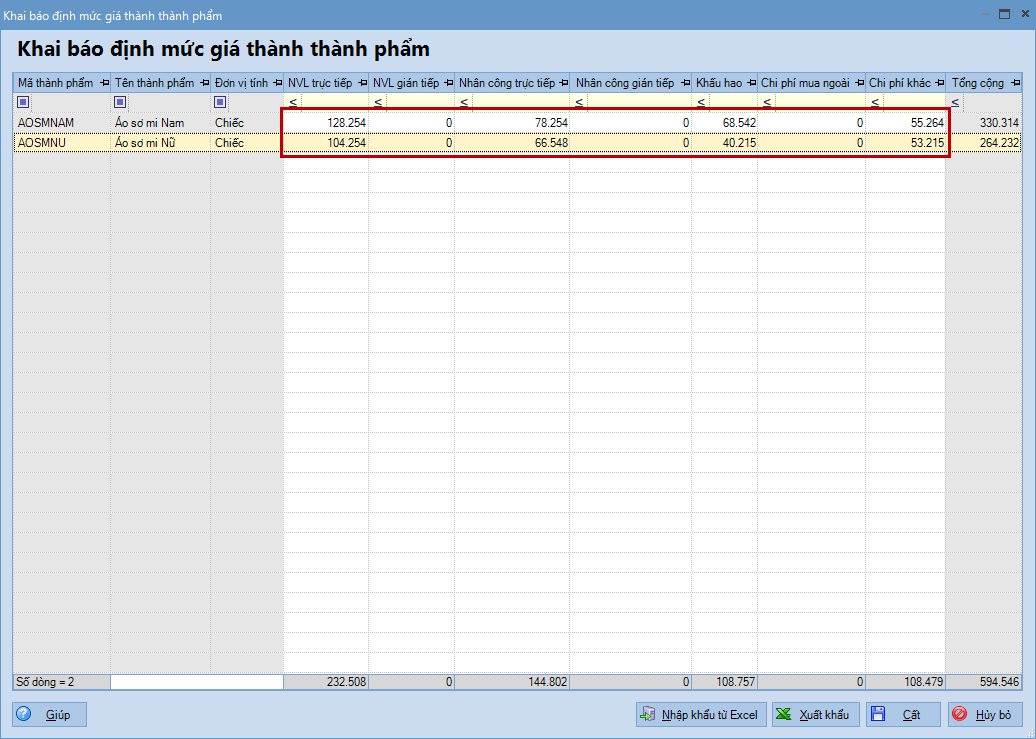Image resolution: width=1036 pixels, height=739 pixels.
Task: Pin the NVL trực tiếp column
Action: (362, 83)
